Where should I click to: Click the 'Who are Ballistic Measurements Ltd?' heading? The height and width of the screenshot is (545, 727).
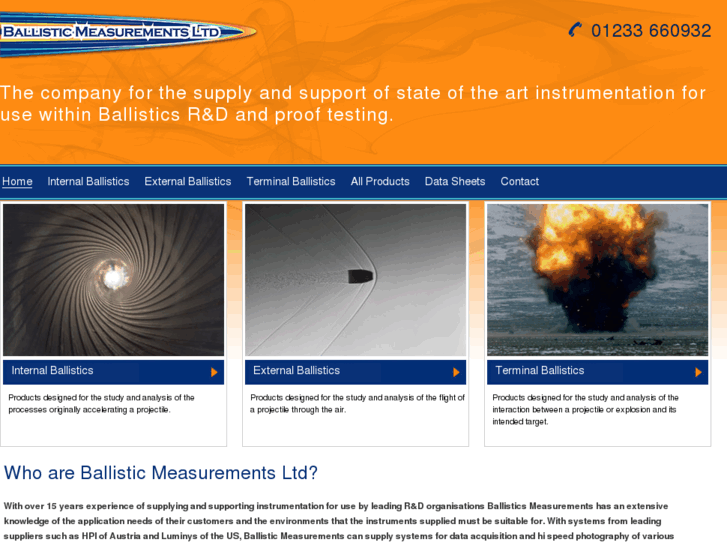[x=161, y=473]
